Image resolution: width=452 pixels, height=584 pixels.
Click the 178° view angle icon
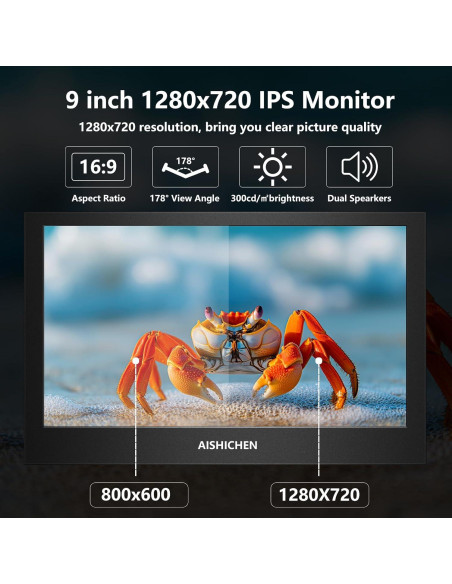coord(185,167)
